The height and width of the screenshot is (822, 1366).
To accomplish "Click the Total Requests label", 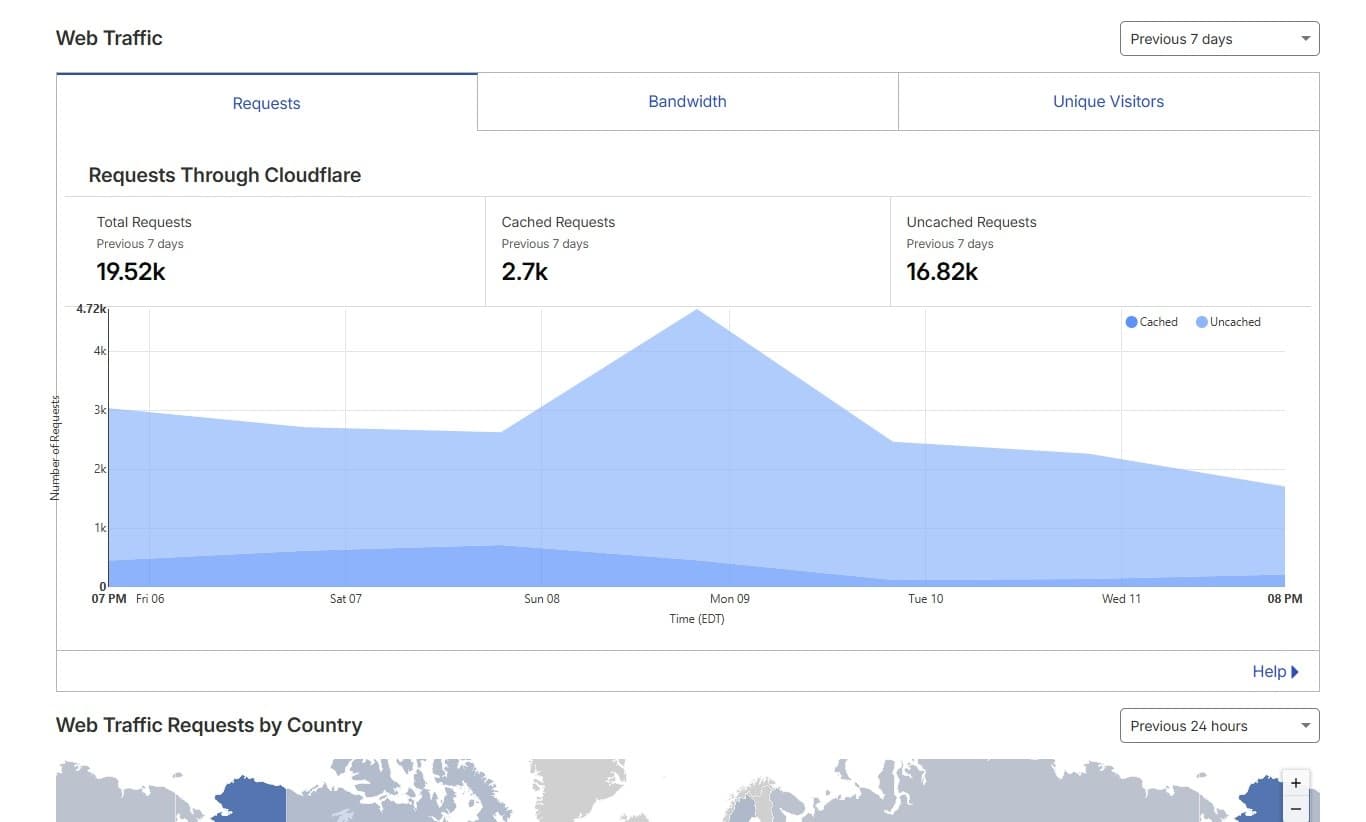I will tap(144, 222).
